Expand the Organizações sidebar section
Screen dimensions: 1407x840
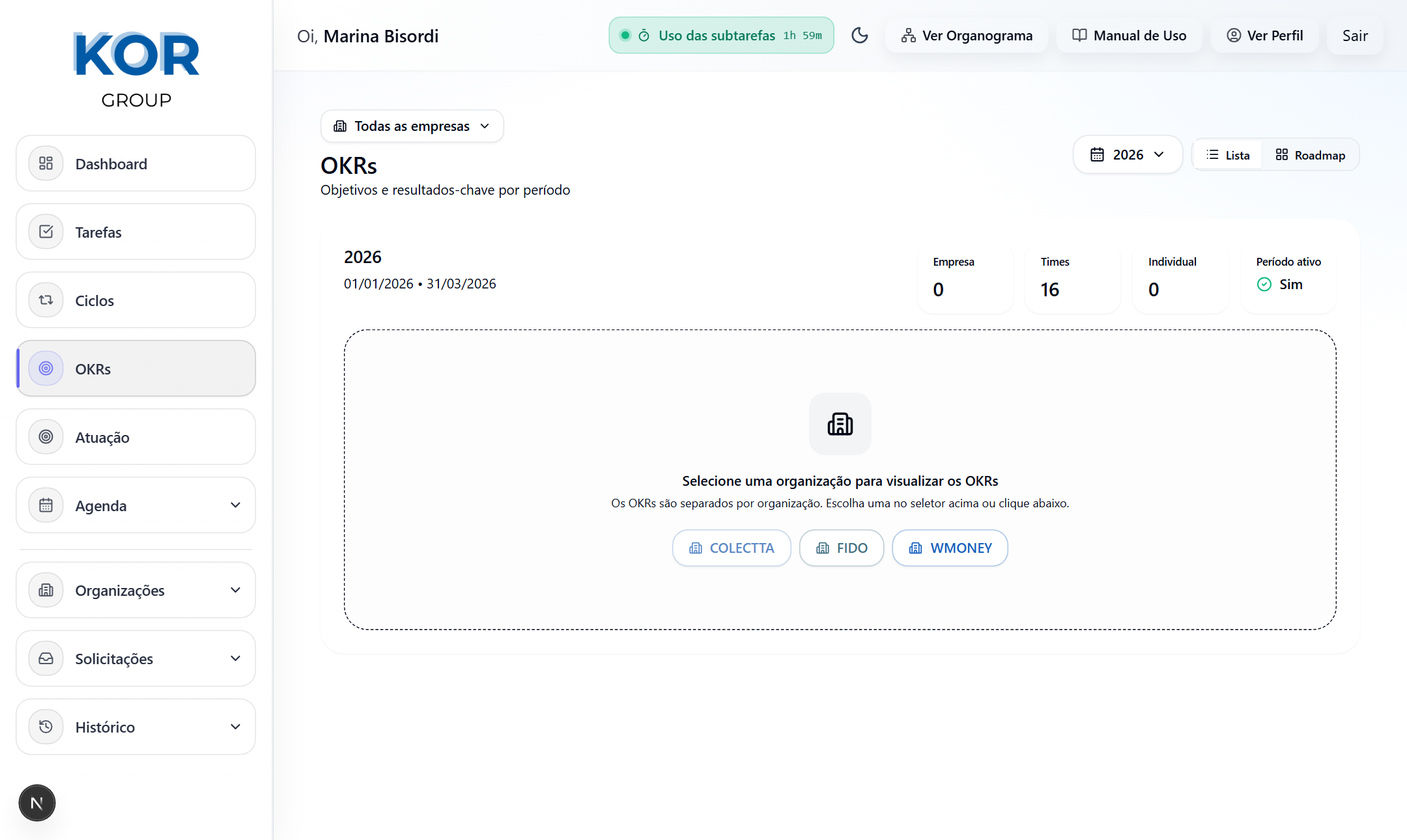(x=135, y=590)
